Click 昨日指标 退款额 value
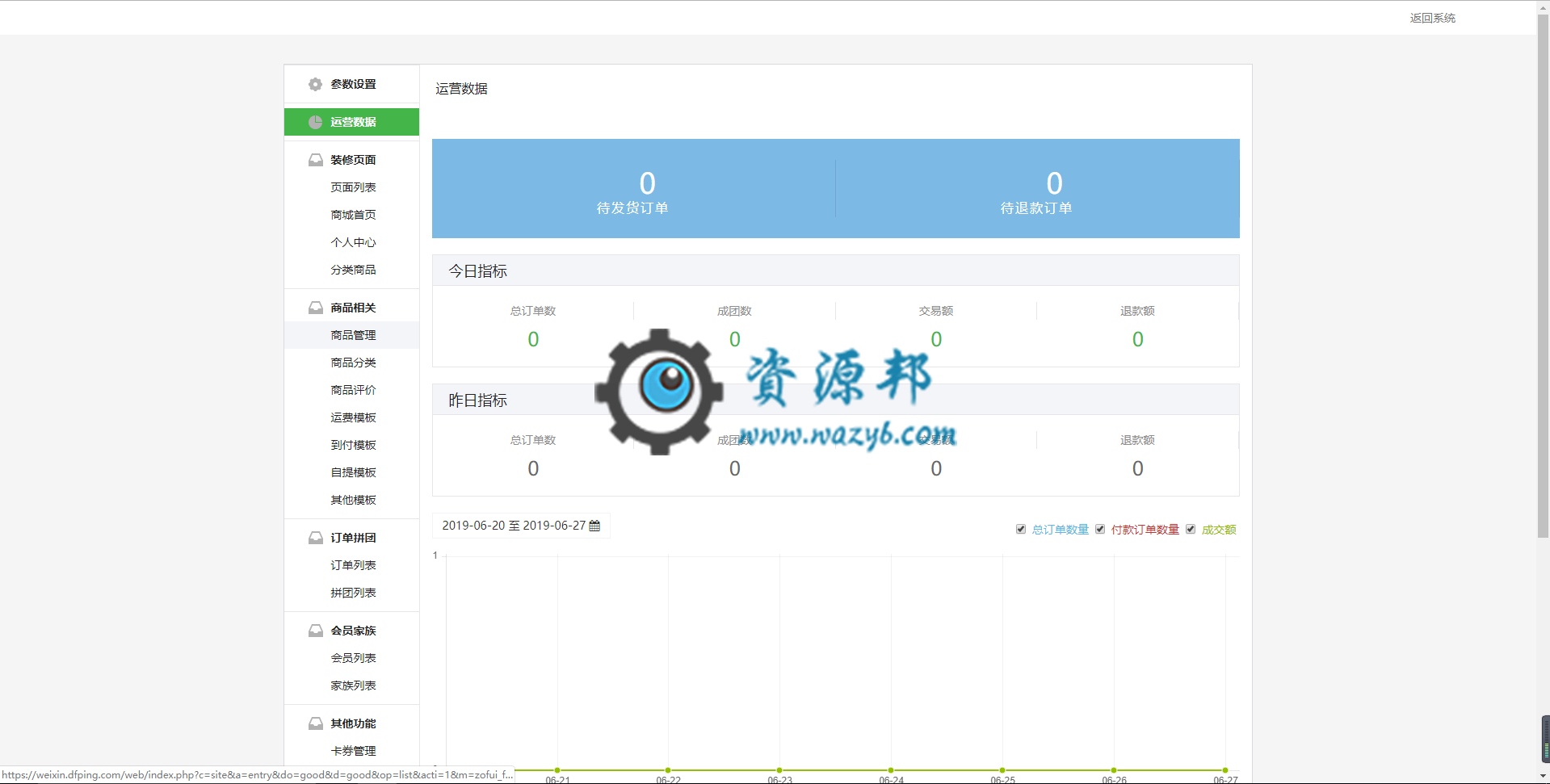Image resolution: width=1550 pixels, height=784 pixels. click(1137, 469)
